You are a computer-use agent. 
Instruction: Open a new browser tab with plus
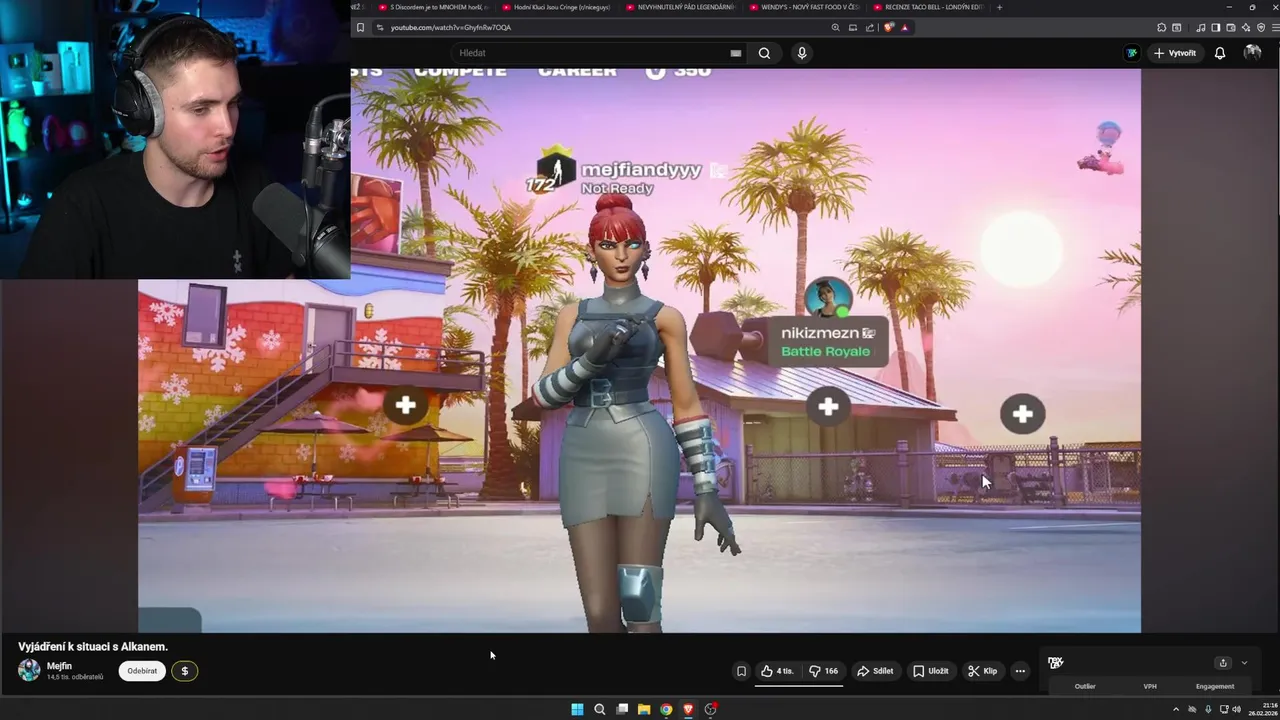(x=1000, y=7)
